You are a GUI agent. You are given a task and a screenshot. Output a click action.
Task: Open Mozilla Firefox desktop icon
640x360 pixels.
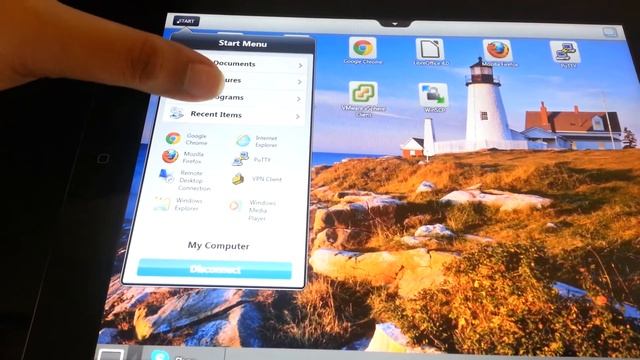tap(498, 53)
